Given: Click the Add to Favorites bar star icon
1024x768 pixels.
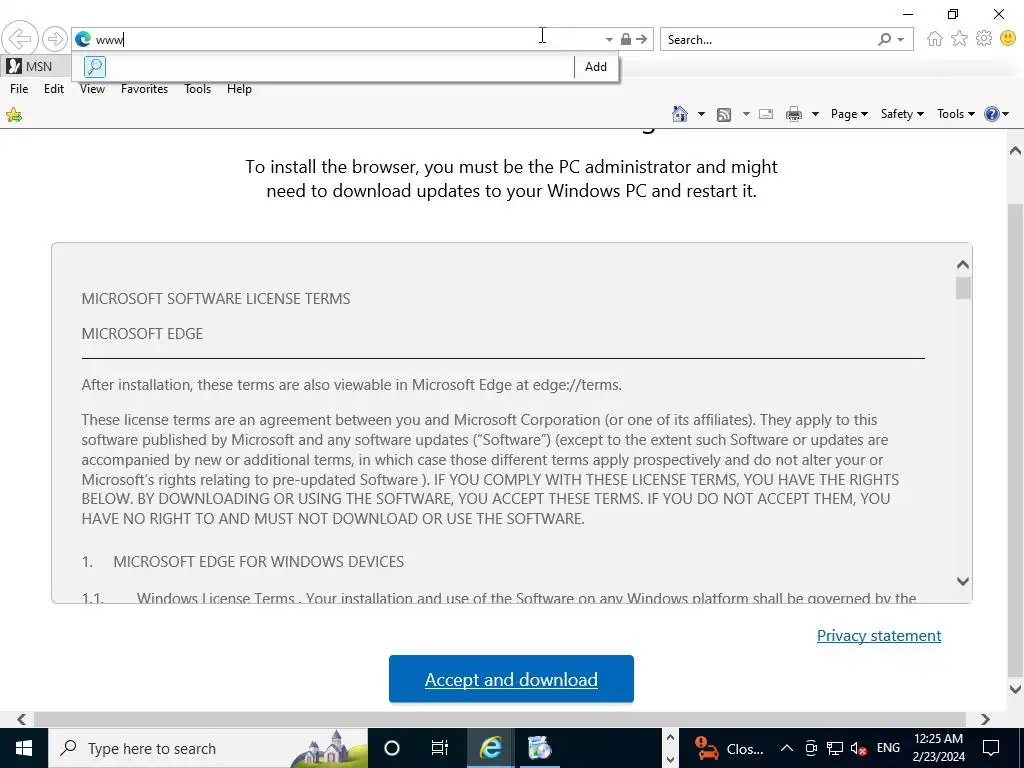Looking at the screenshot, I should click(x=14, y=116).
